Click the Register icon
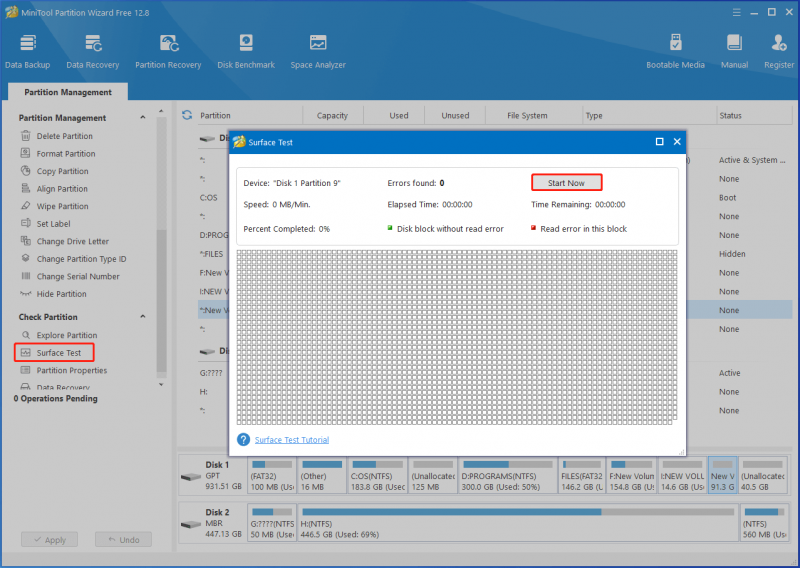The width and height of the screenshot is (800, 568). click(x=779, y=51)
